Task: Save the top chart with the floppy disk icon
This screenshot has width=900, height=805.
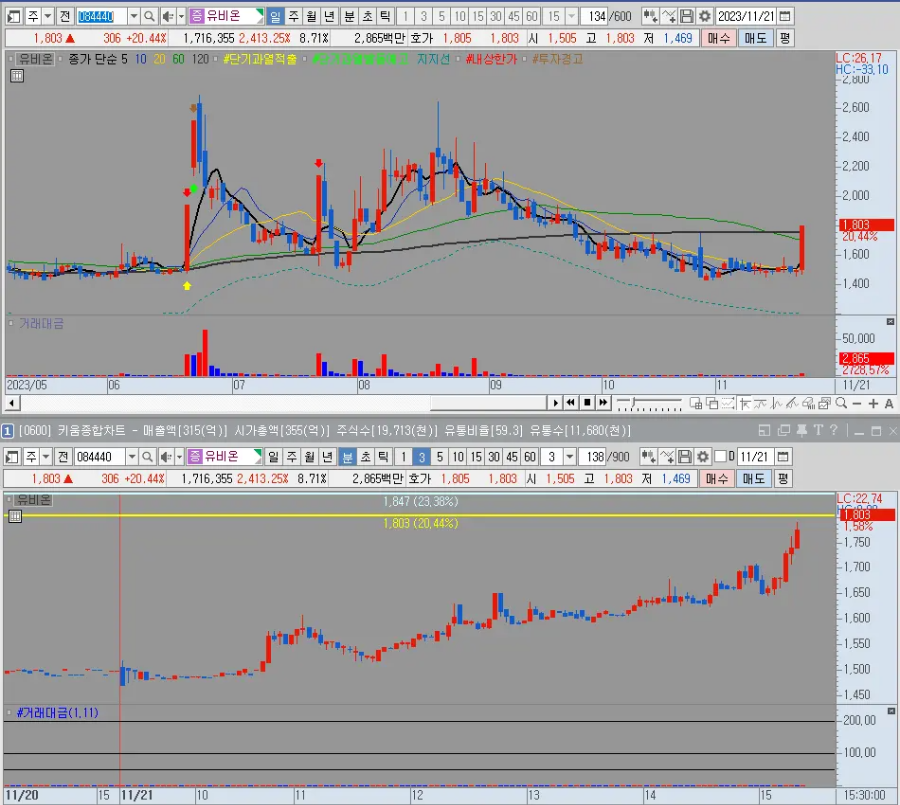Action: pyautogui.click(x=686, y=16)
